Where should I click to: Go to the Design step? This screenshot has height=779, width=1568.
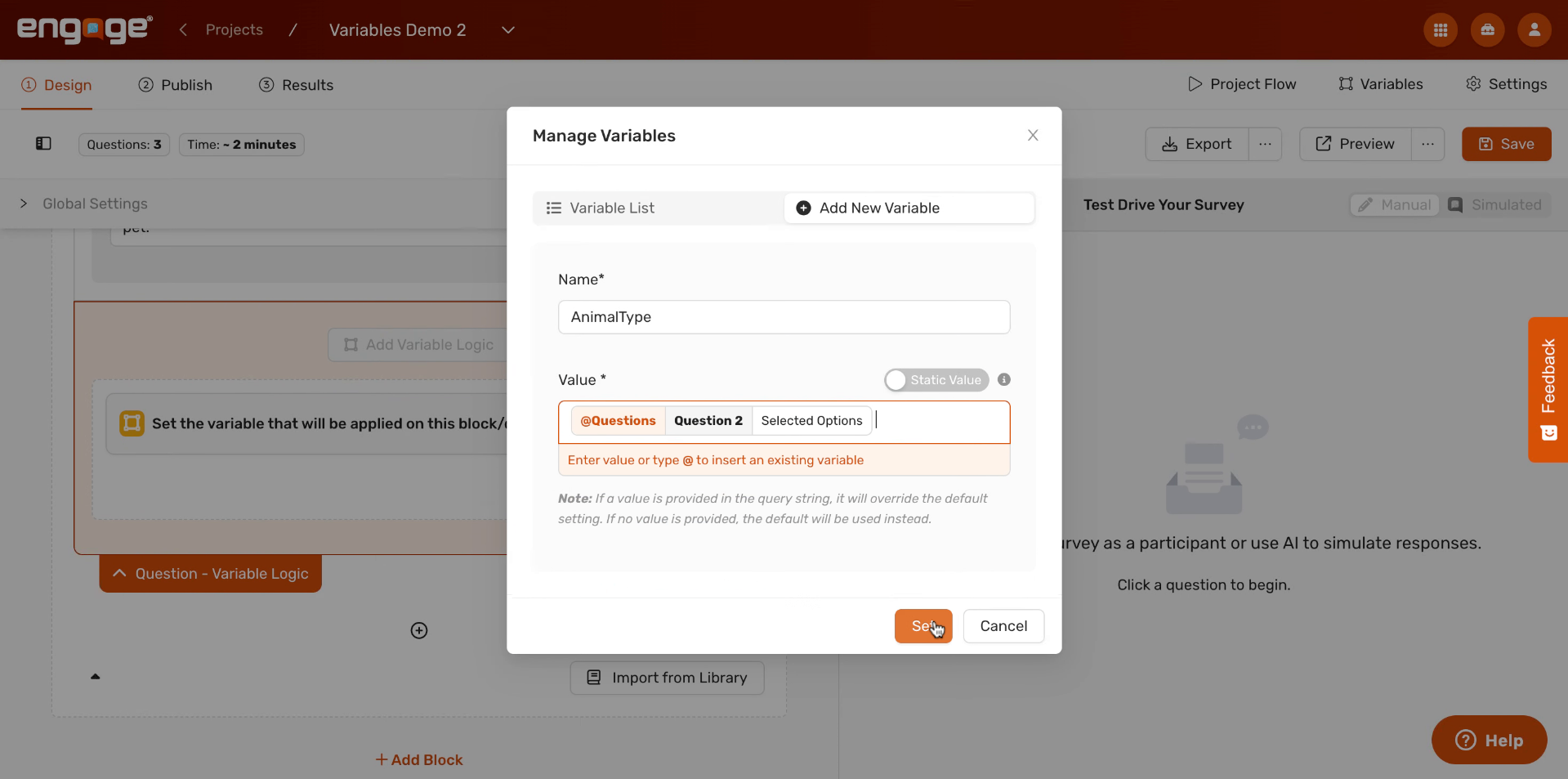[56, 85]
